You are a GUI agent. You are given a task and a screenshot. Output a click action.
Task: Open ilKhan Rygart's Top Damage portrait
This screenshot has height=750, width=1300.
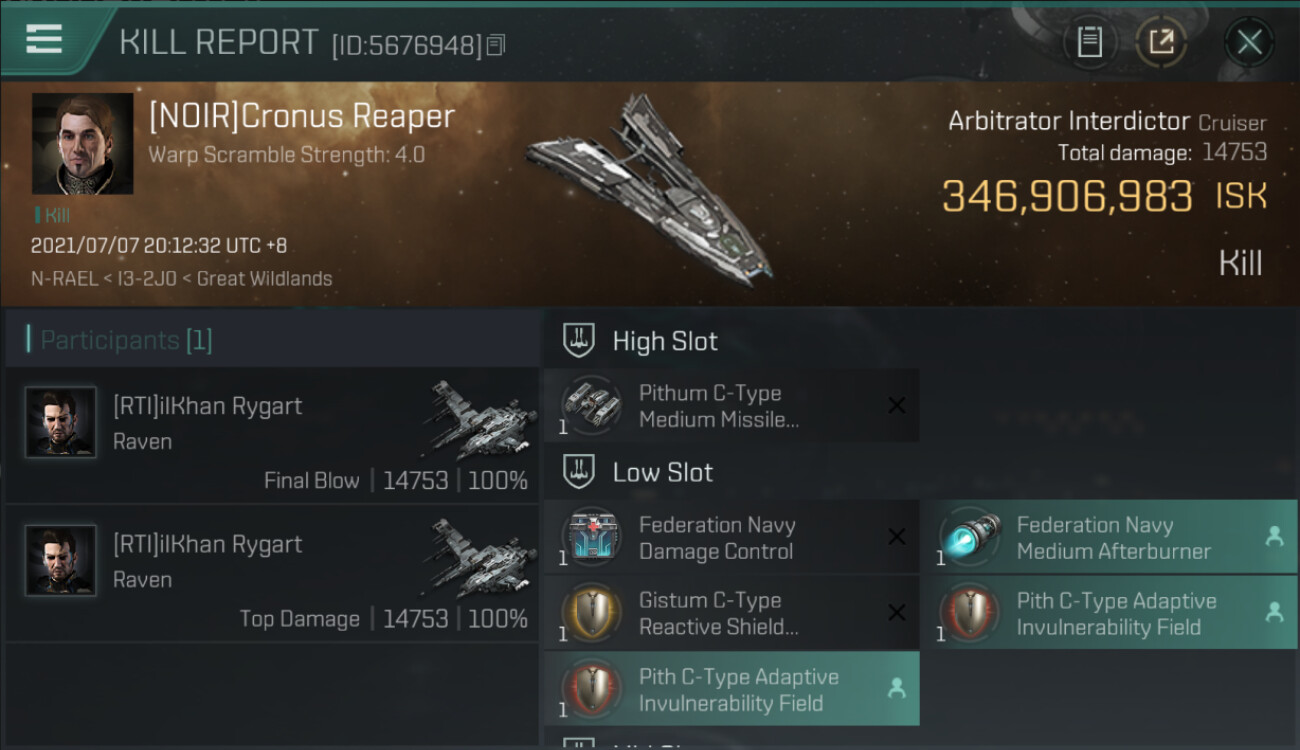[x=60, y=561]
